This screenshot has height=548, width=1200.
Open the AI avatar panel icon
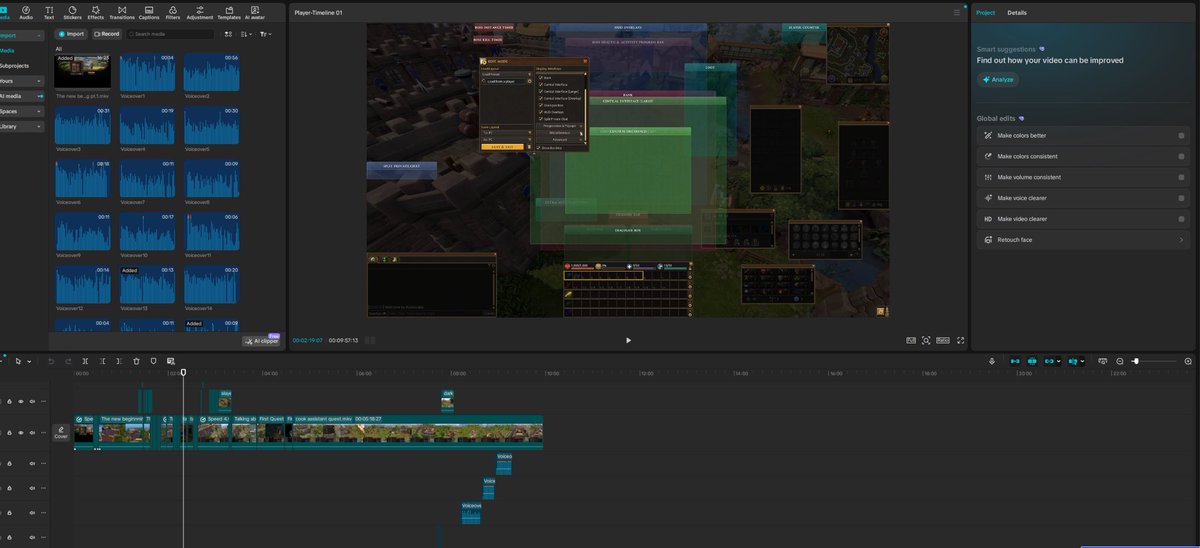[256, 13]
